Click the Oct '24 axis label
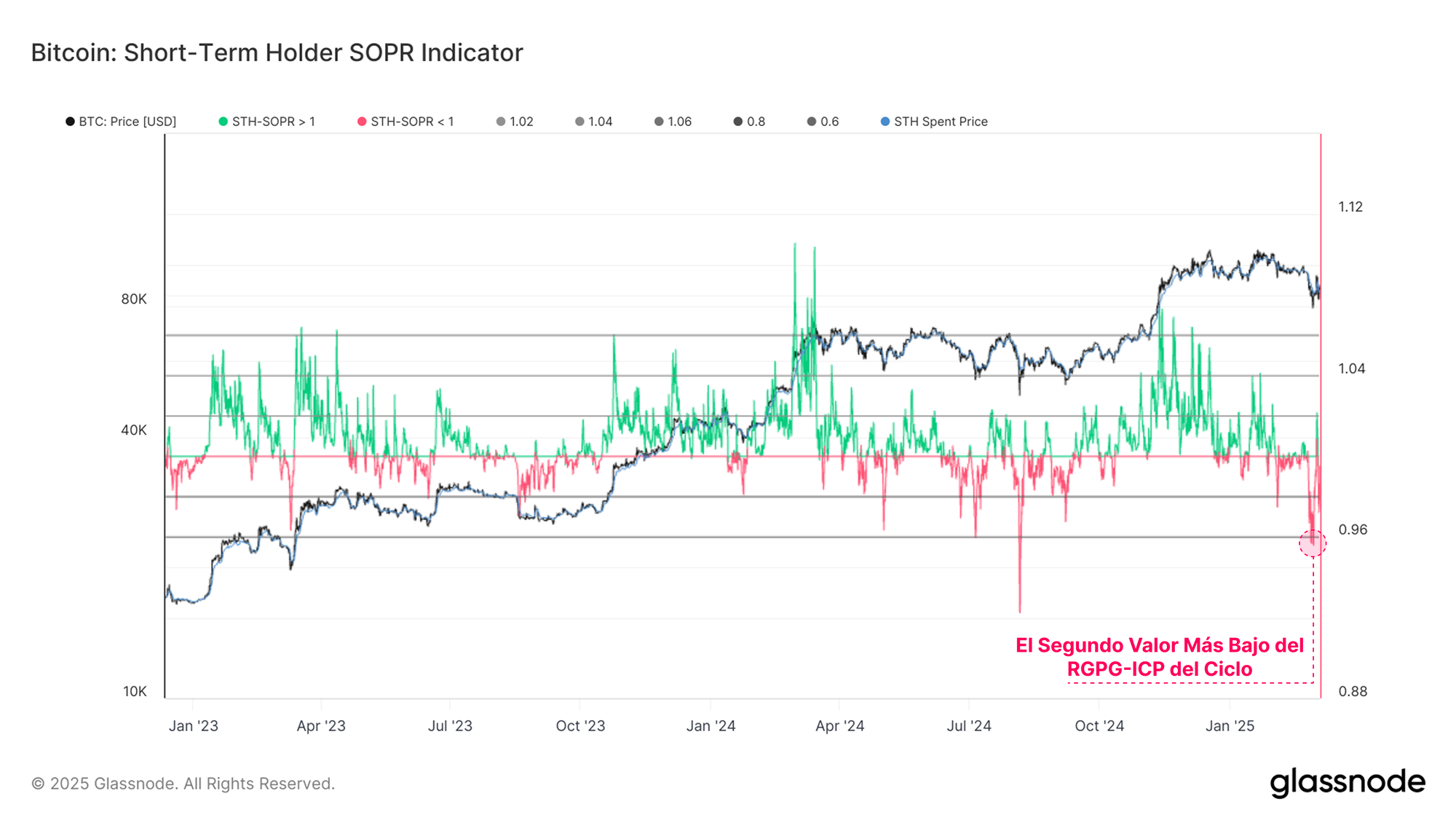1456x820 pixels. 1099,726
